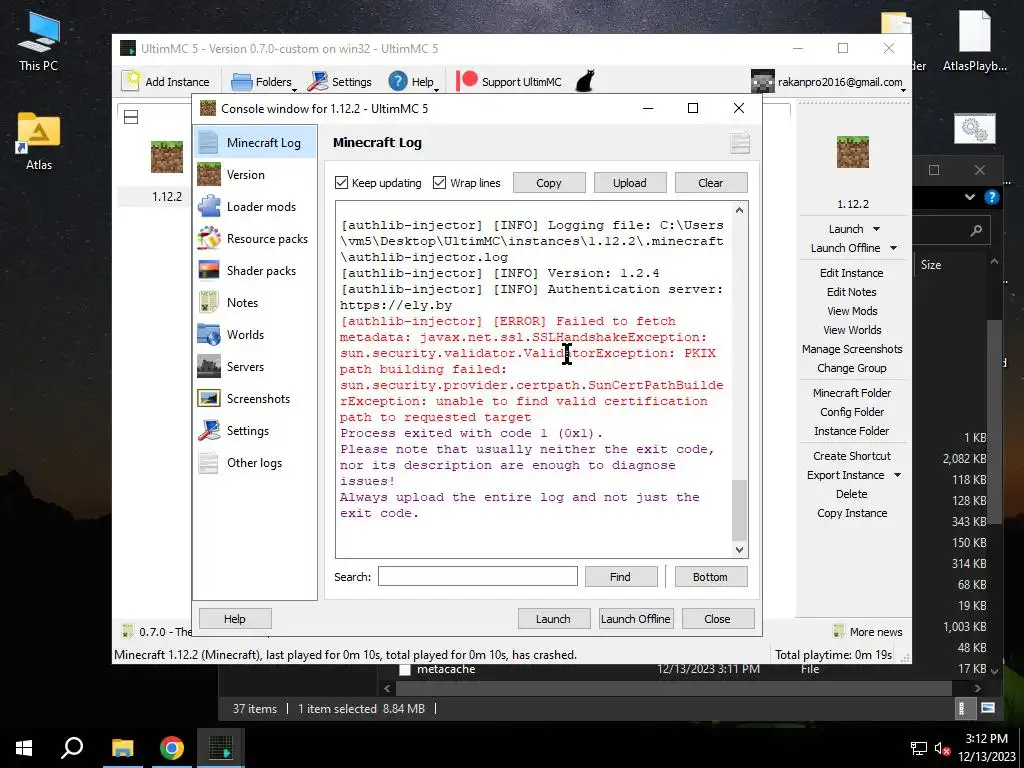The height and width of the screenshot is (768, 1024).
Task: Click the Search text field
Action: point(477,577)
